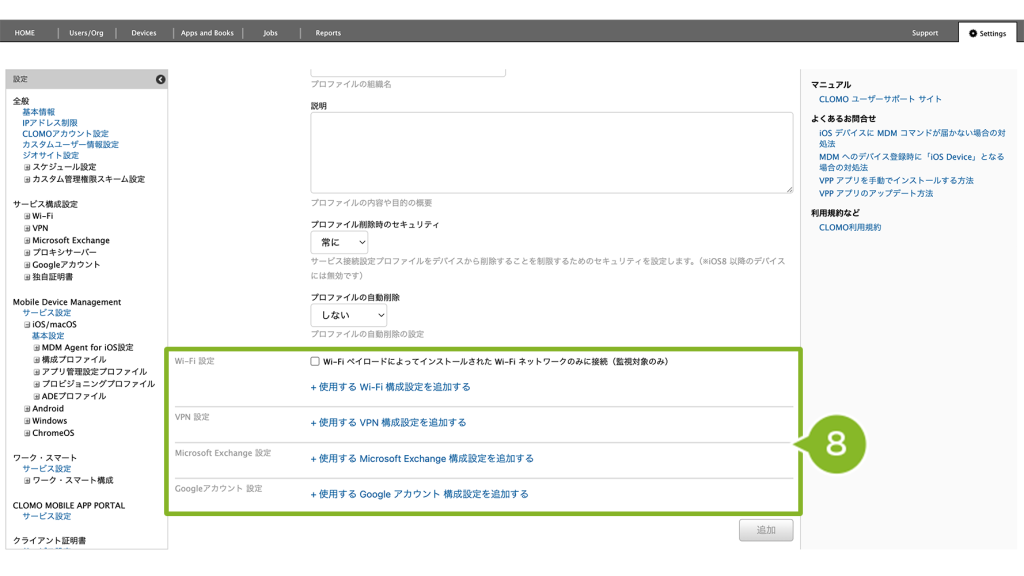Add a Google account configuration link
1024x576 pixels.
(x=419, y=494)
